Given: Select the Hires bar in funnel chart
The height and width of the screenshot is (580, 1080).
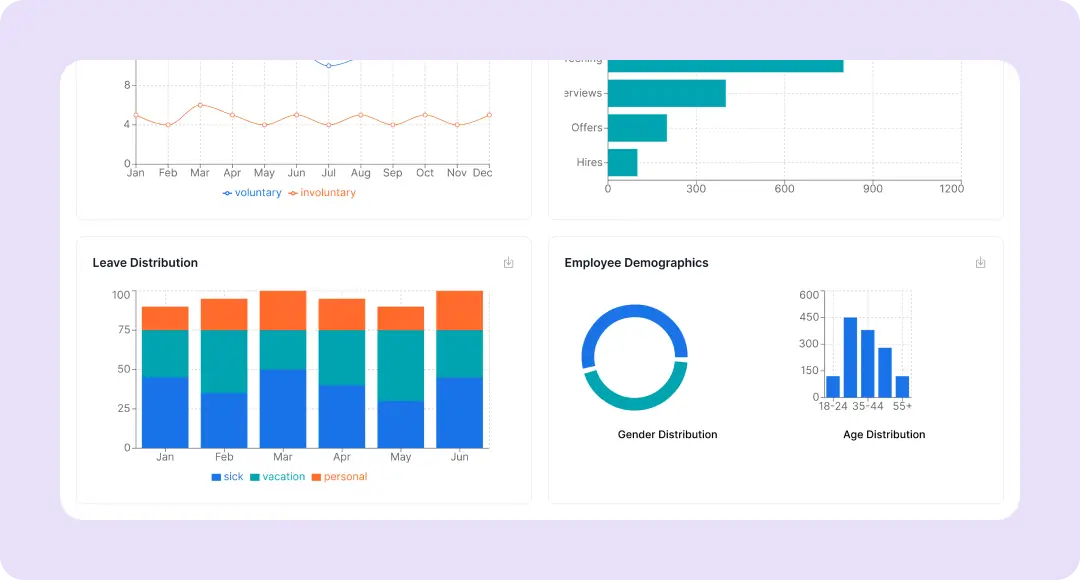Looking at the screenshot, I should point(622,162).
